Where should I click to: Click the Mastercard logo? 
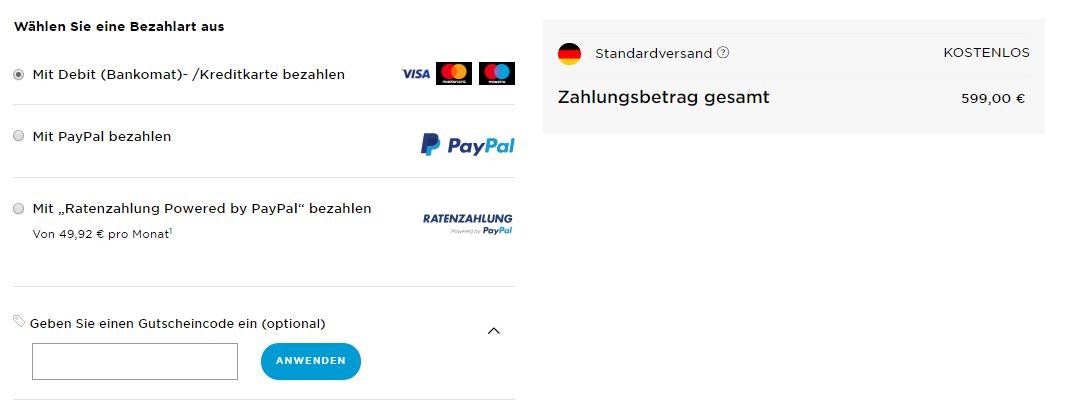454,74
